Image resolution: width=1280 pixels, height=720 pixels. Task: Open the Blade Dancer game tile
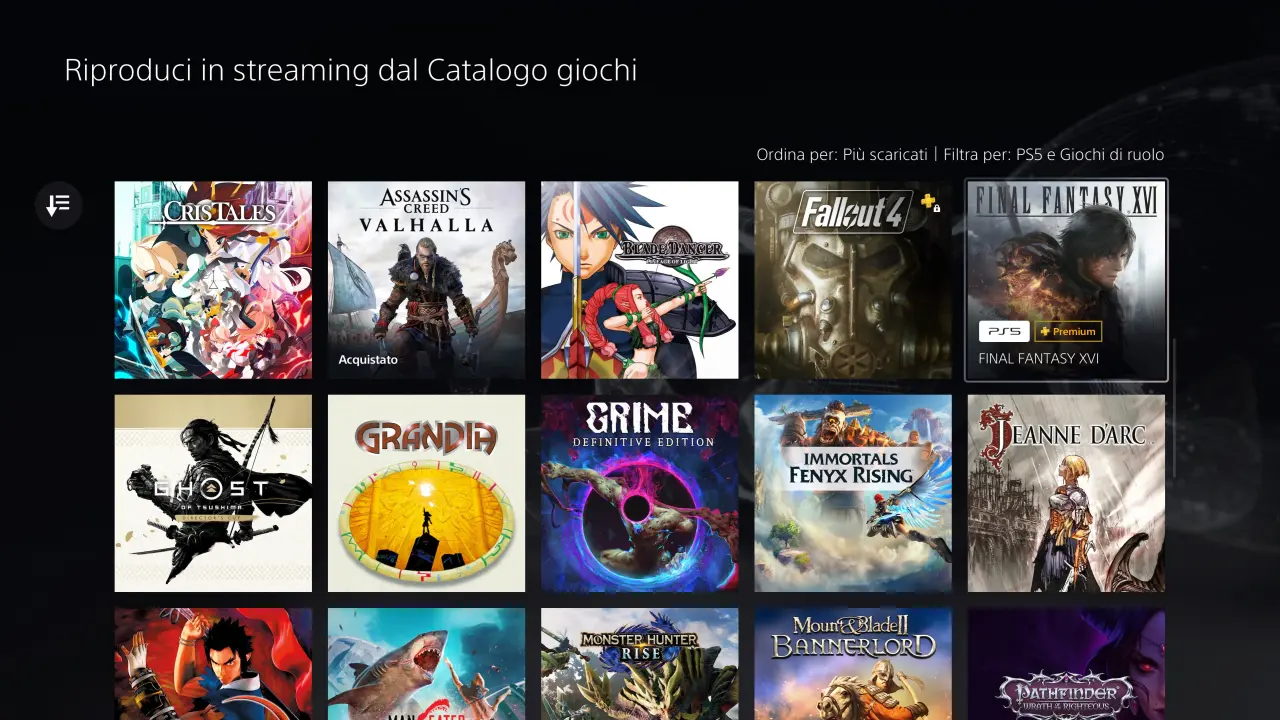(640, 280)
